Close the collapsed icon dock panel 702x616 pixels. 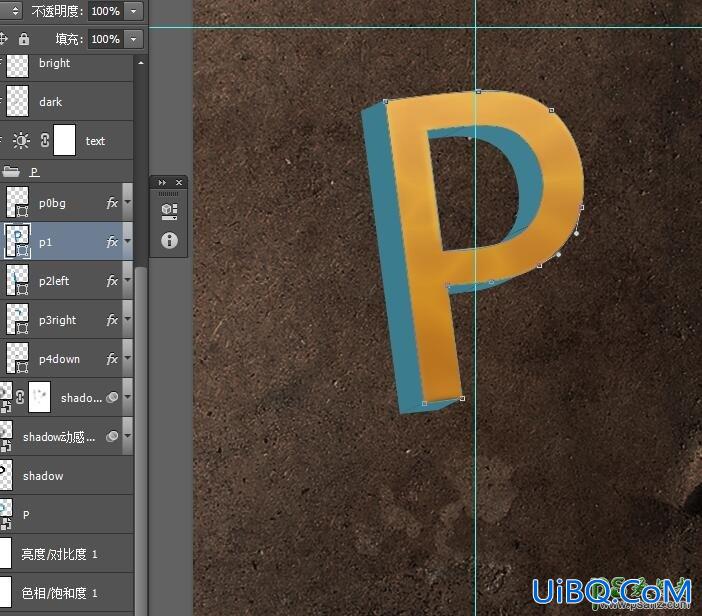pyautogui.click(x=179, y=183)
